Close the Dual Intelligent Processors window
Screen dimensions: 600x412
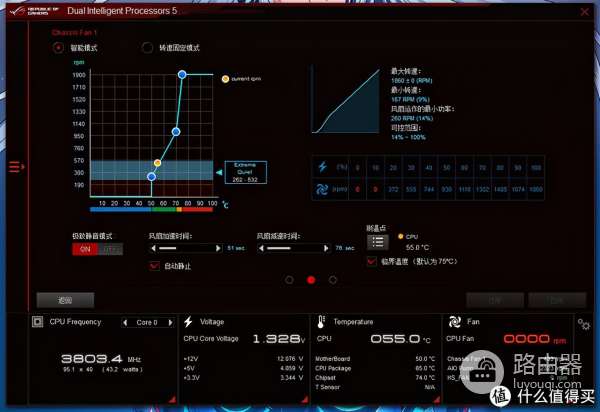tap(584, 11)
